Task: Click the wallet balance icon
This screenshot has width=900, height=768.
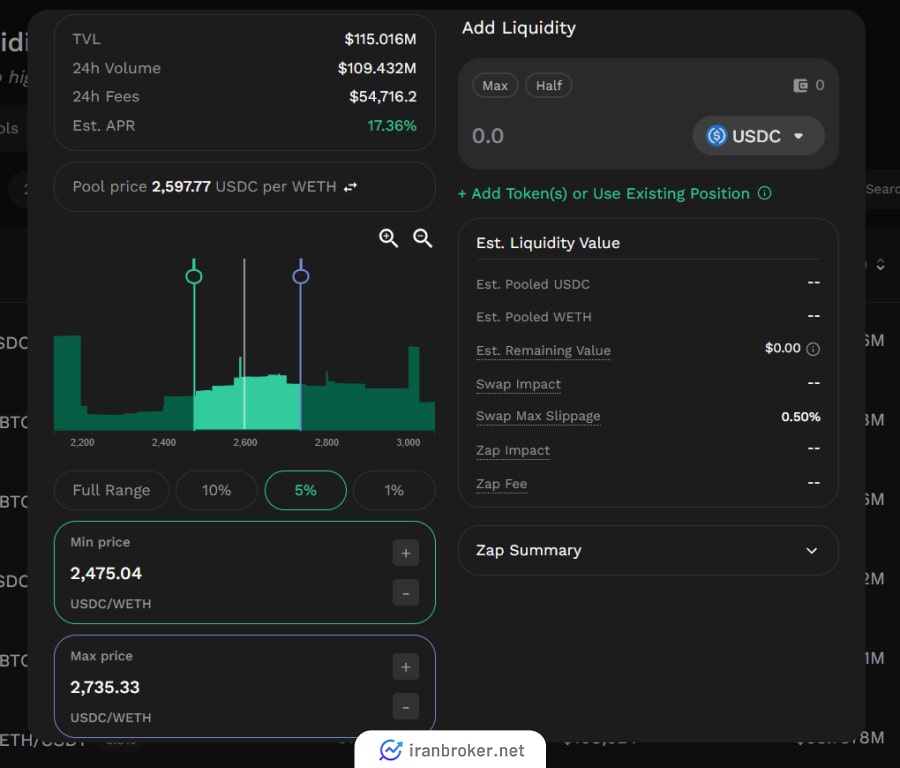Action: tap(800, 86)
